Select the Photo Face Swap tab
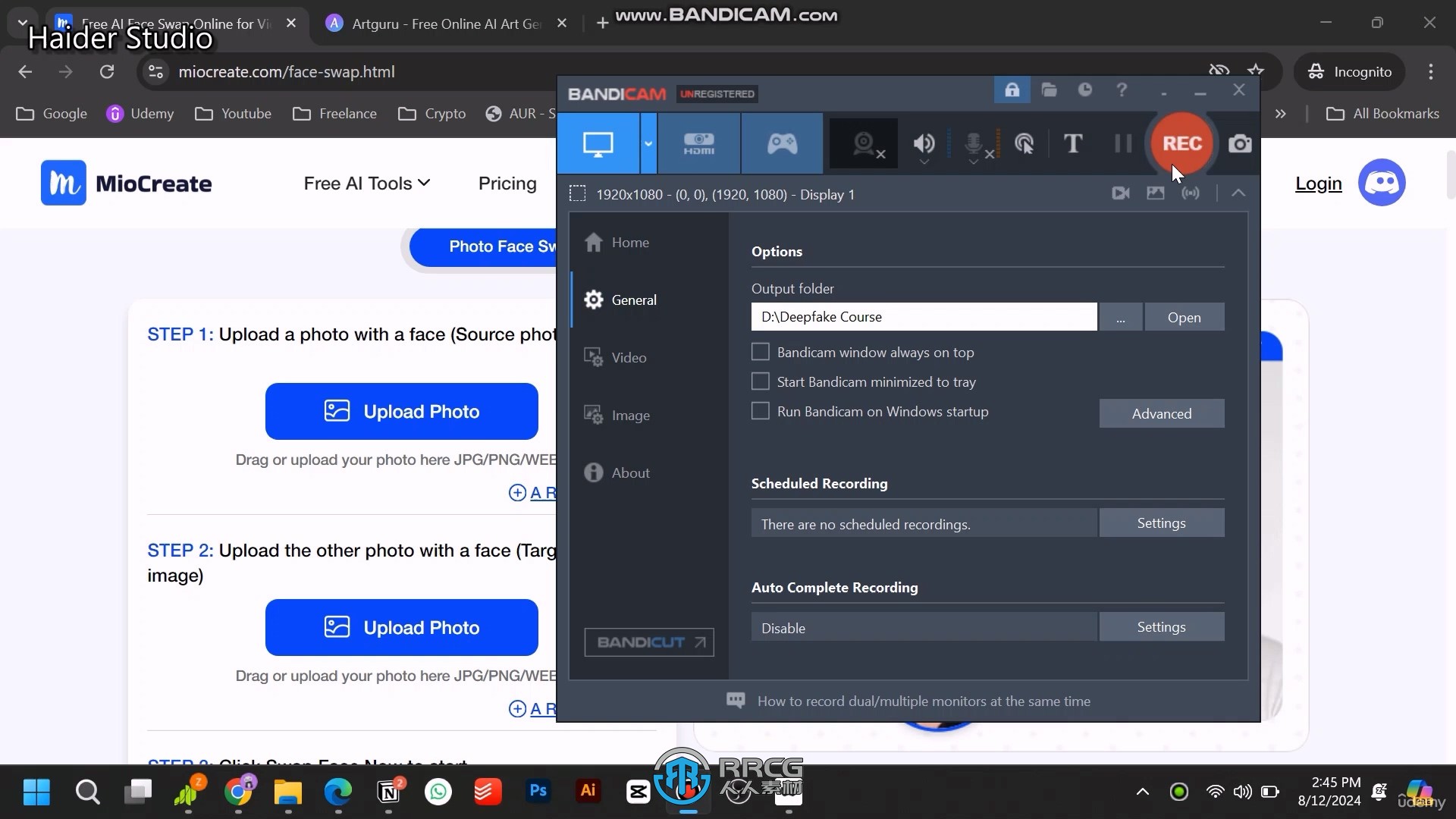1456x819 pixels. tap(484, 246)
